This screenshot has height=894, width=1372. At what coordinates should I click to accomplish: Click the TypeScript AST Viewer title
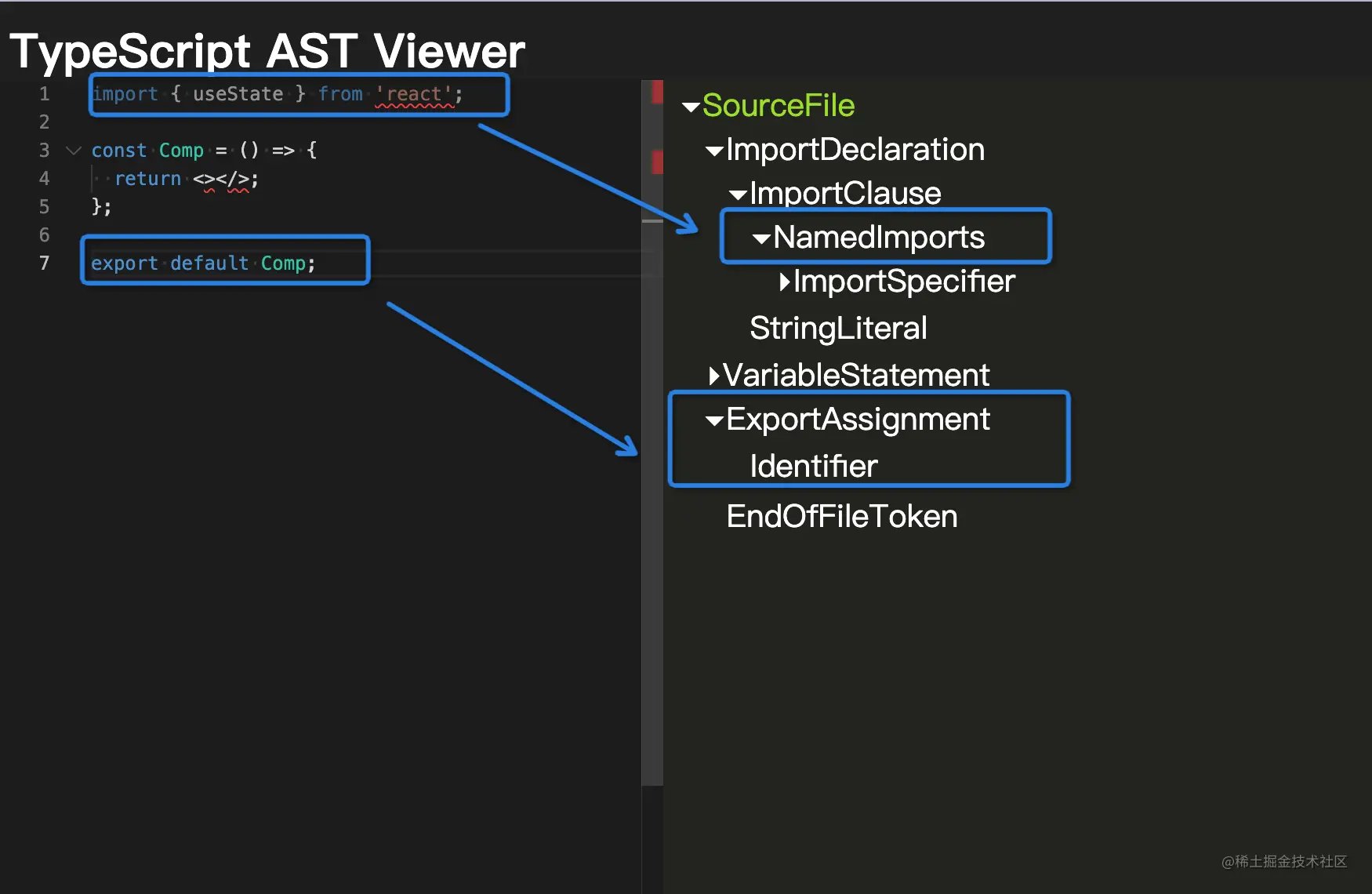click(x=267, y=51)
